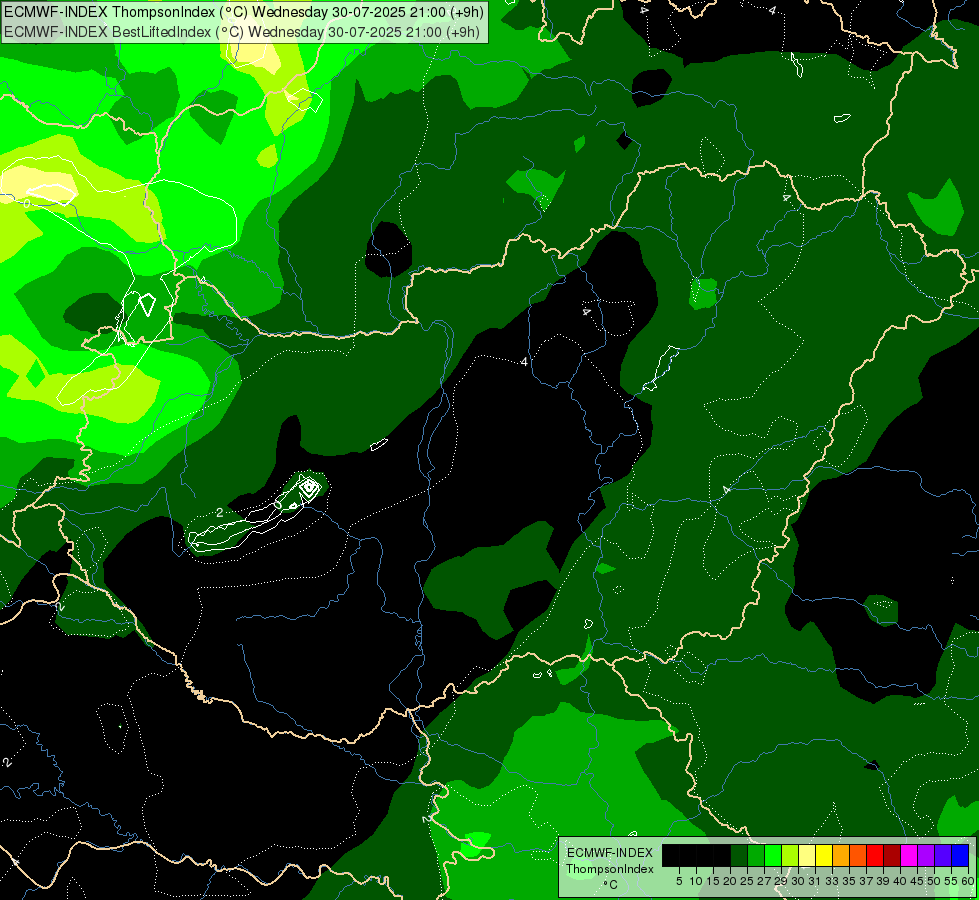Click the legend tick label 30
Image resolution: width=979 pixels, height=900 pixels.
pyautogui.click(x=798, y=881)
